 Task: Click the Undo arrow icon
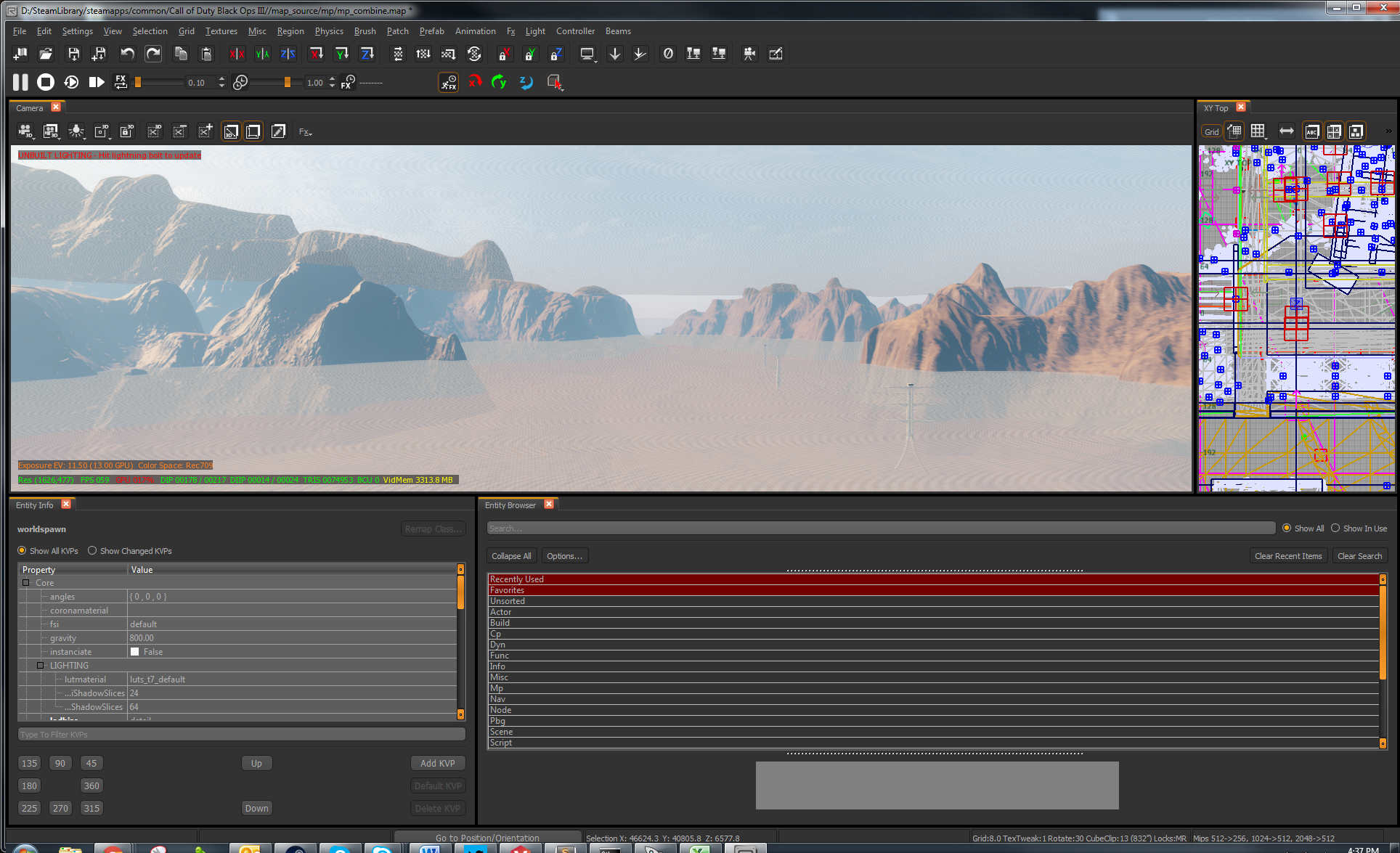(x=127, y=54)
